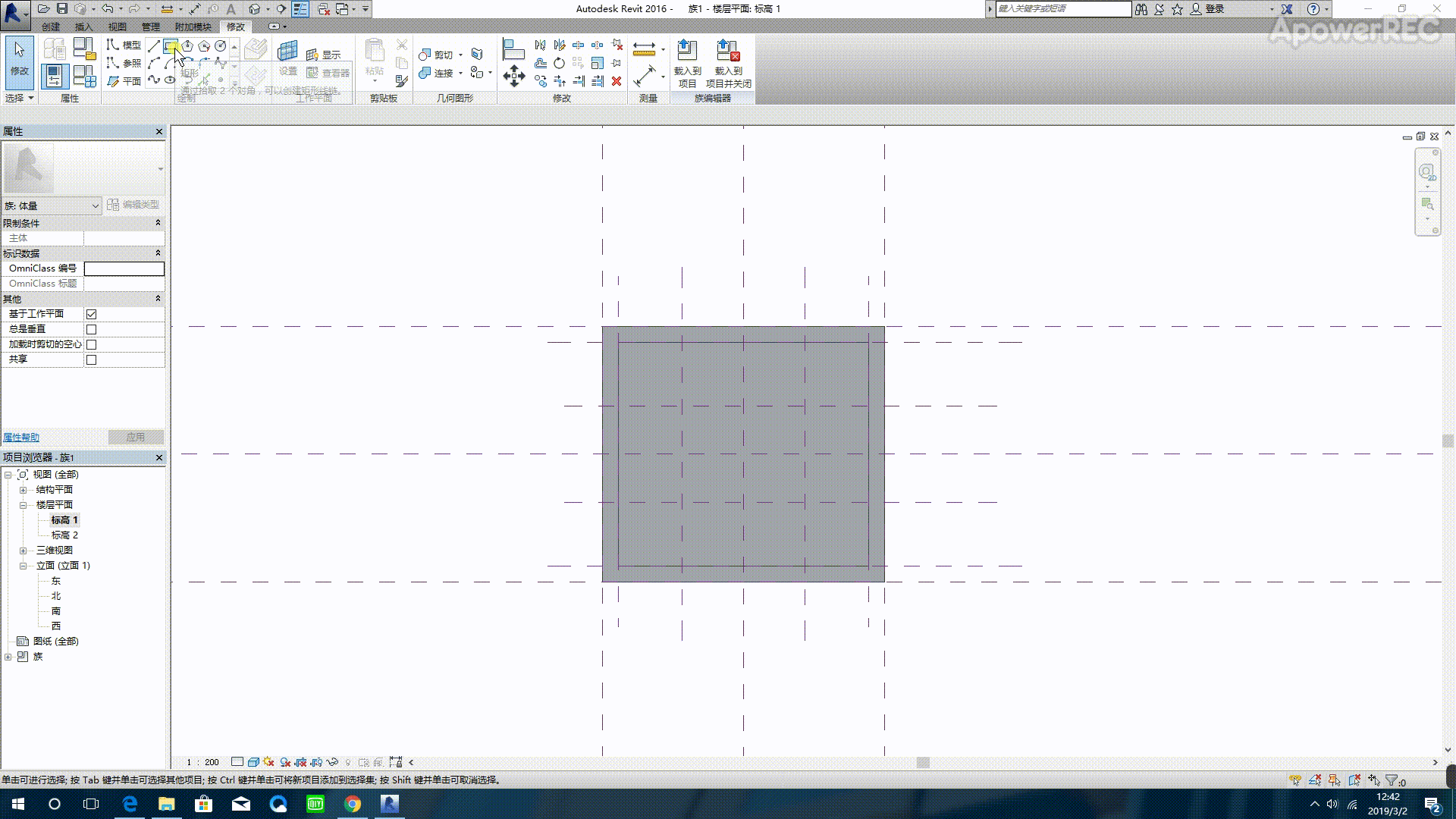Click the OmniClass 编号 input field
1456x819 pixels.
tap(124, 268)
